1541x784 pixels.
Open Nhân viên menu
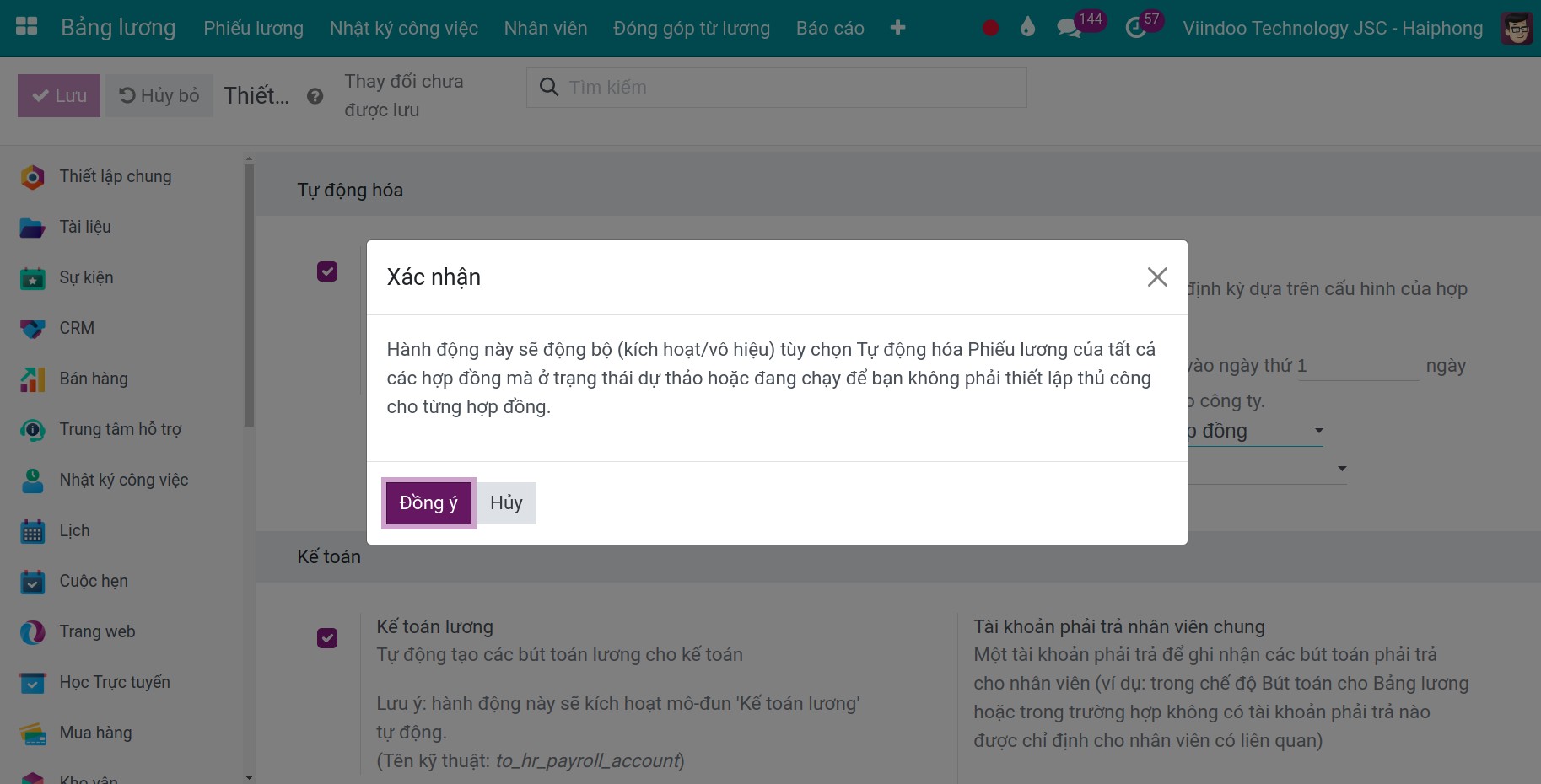546,28
